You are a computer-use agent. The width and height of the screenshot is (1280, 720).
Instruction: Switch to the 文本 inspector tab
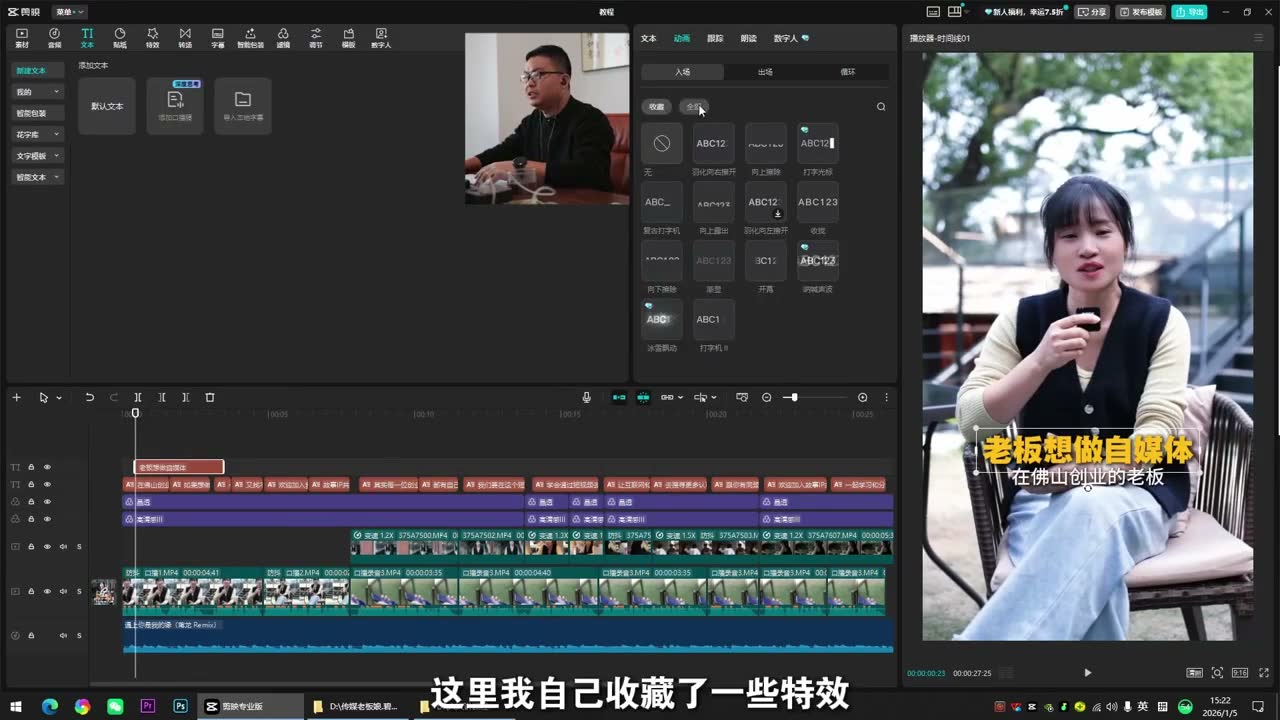coord(648,38)
